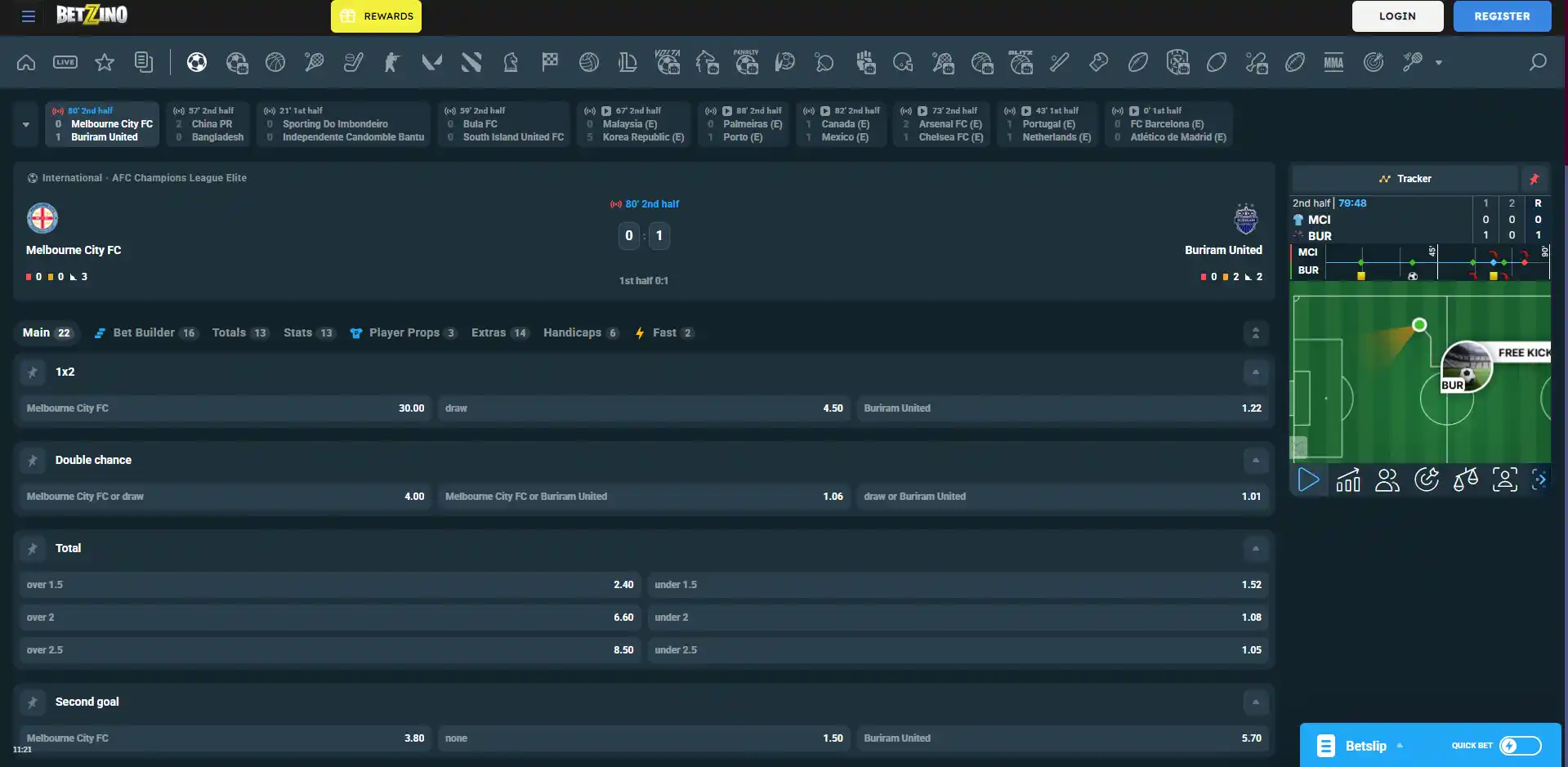The width and height of the screenshot is (1568, 767).
Task: Open the hamburger main menu
Action: click(x=29, y=16)
